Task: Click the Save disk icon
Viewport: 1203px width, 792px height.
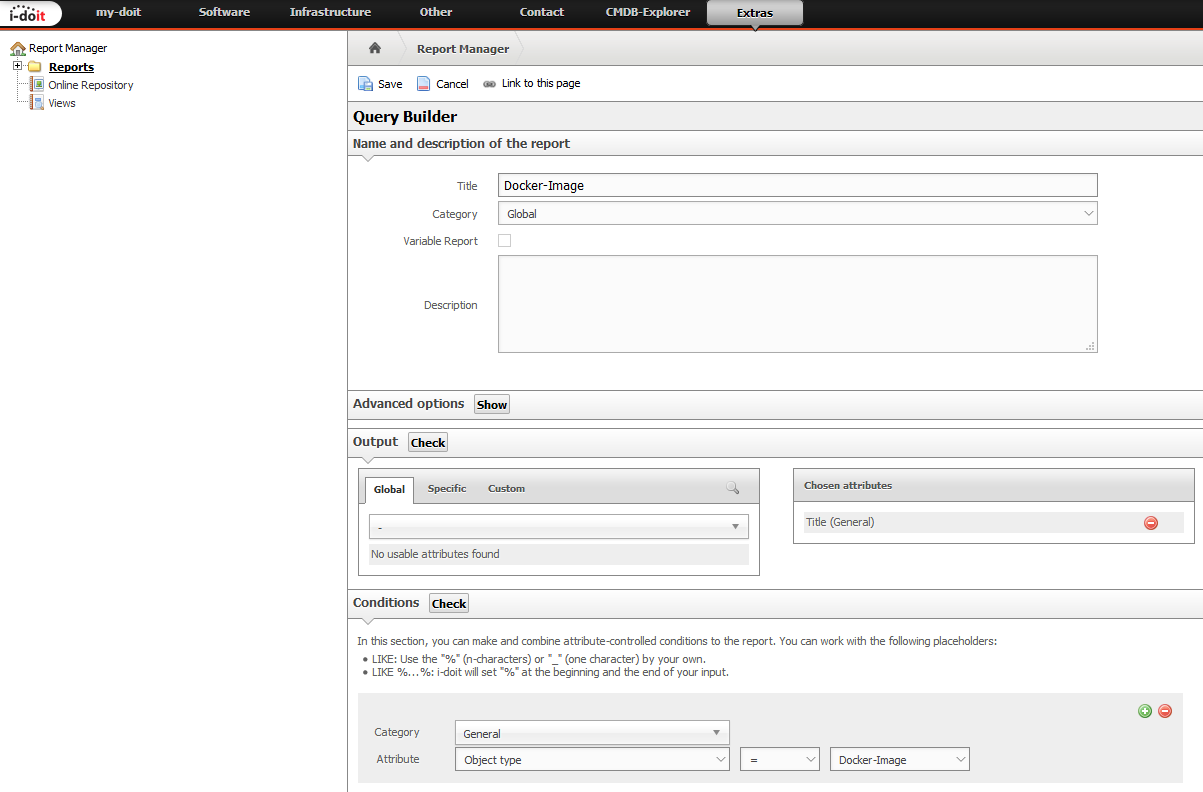Action: point(365,84)
